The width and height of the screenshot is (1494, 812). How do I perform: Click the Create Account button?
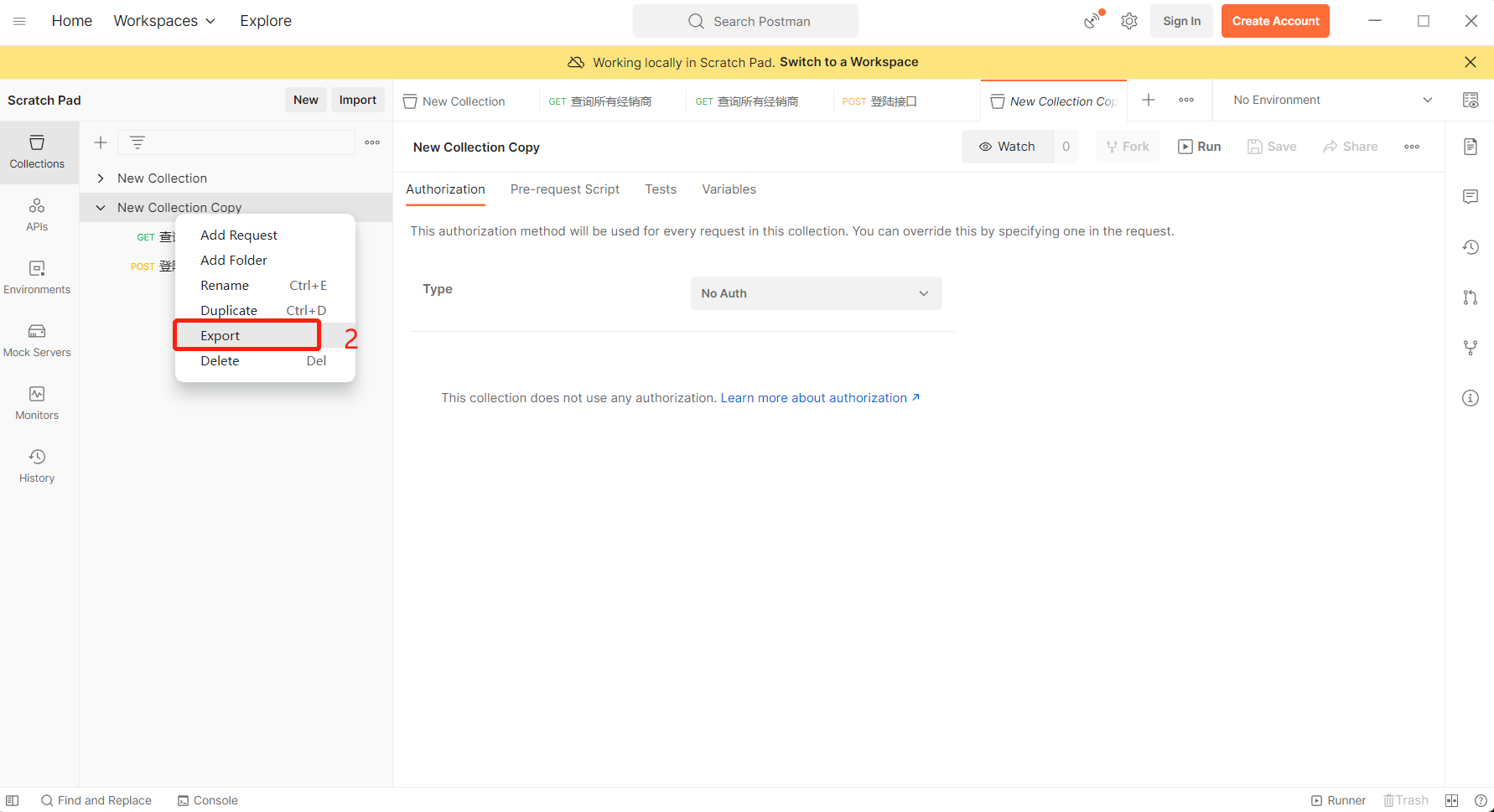click(1275, 21)
